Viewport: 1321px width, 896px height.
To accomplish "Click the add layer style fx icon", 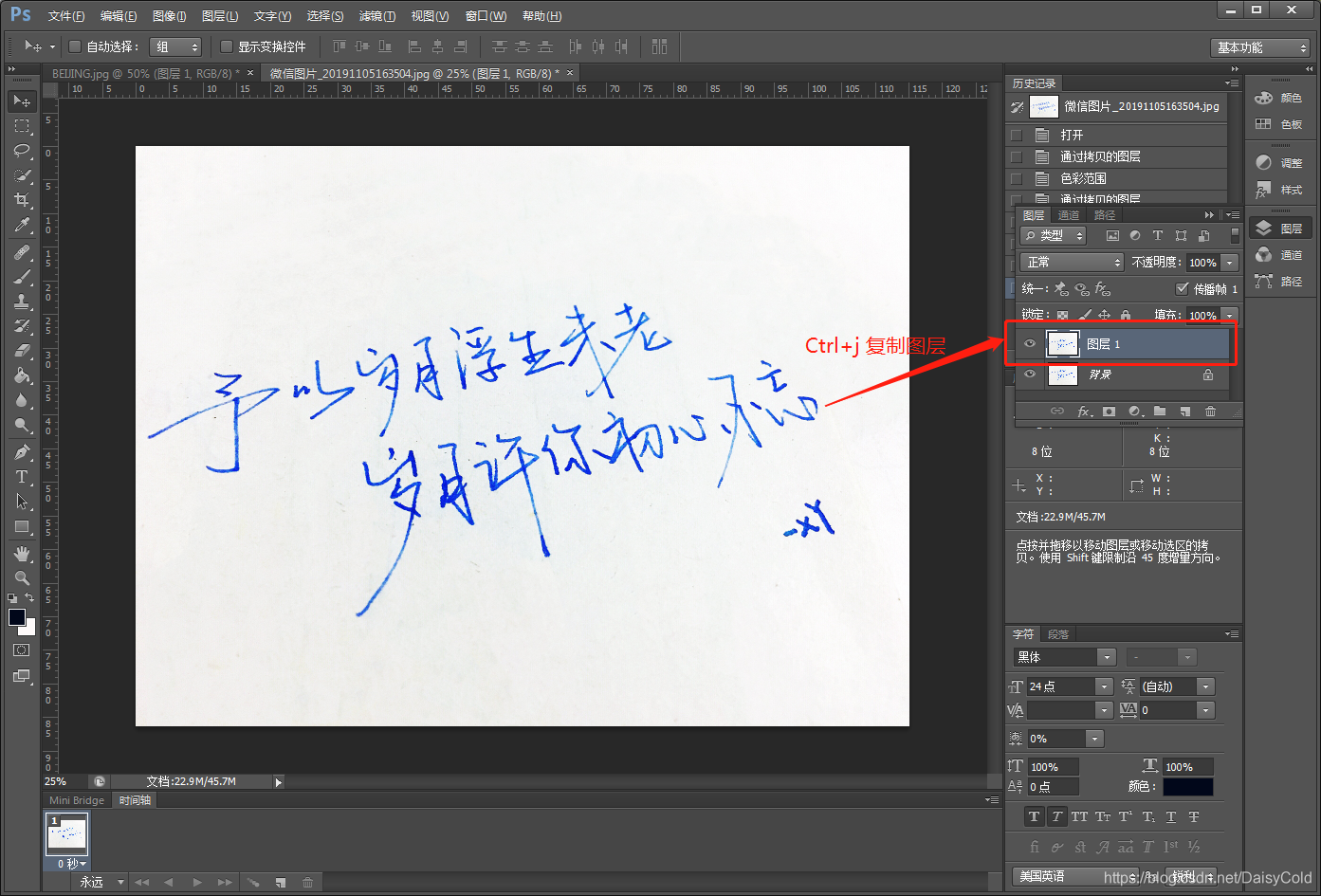I will pyautogui.click(x=1084, y=411).
